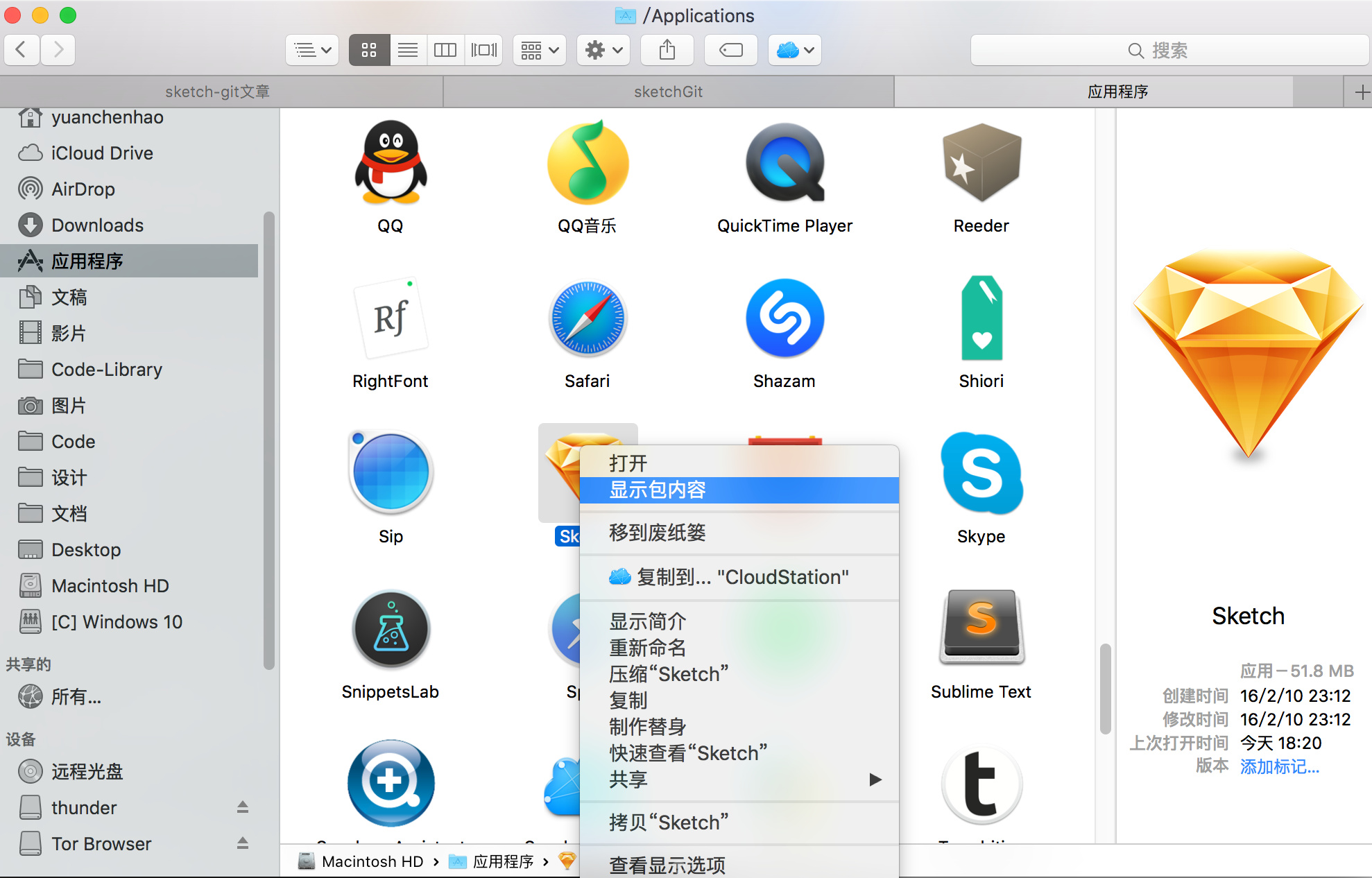Select the Skype application icon
The width and height of the screenshot is (1372, 878).
coord(981,474)
